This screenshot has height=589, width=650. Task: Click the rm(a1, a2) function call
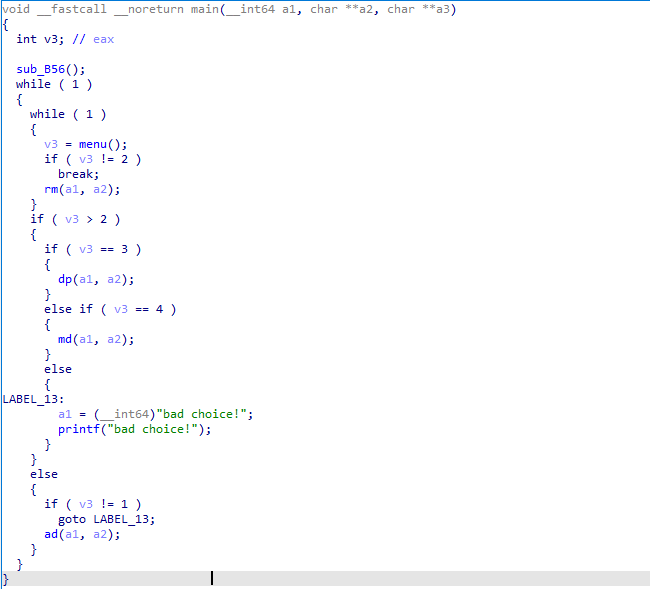(82, 189)
